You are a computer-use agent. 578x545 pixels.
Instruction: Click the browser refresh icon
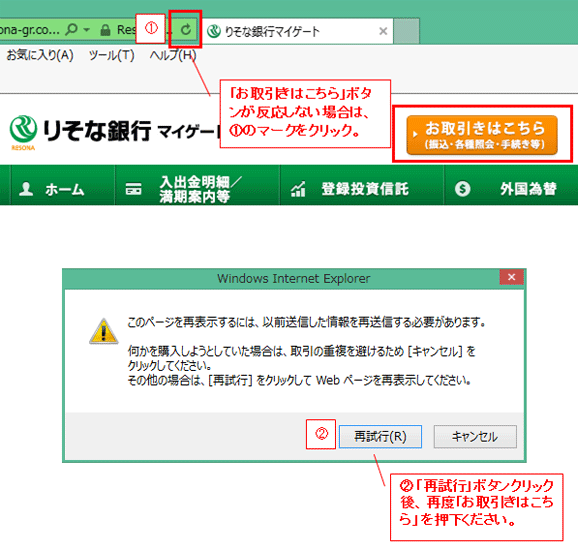(186, 29)
